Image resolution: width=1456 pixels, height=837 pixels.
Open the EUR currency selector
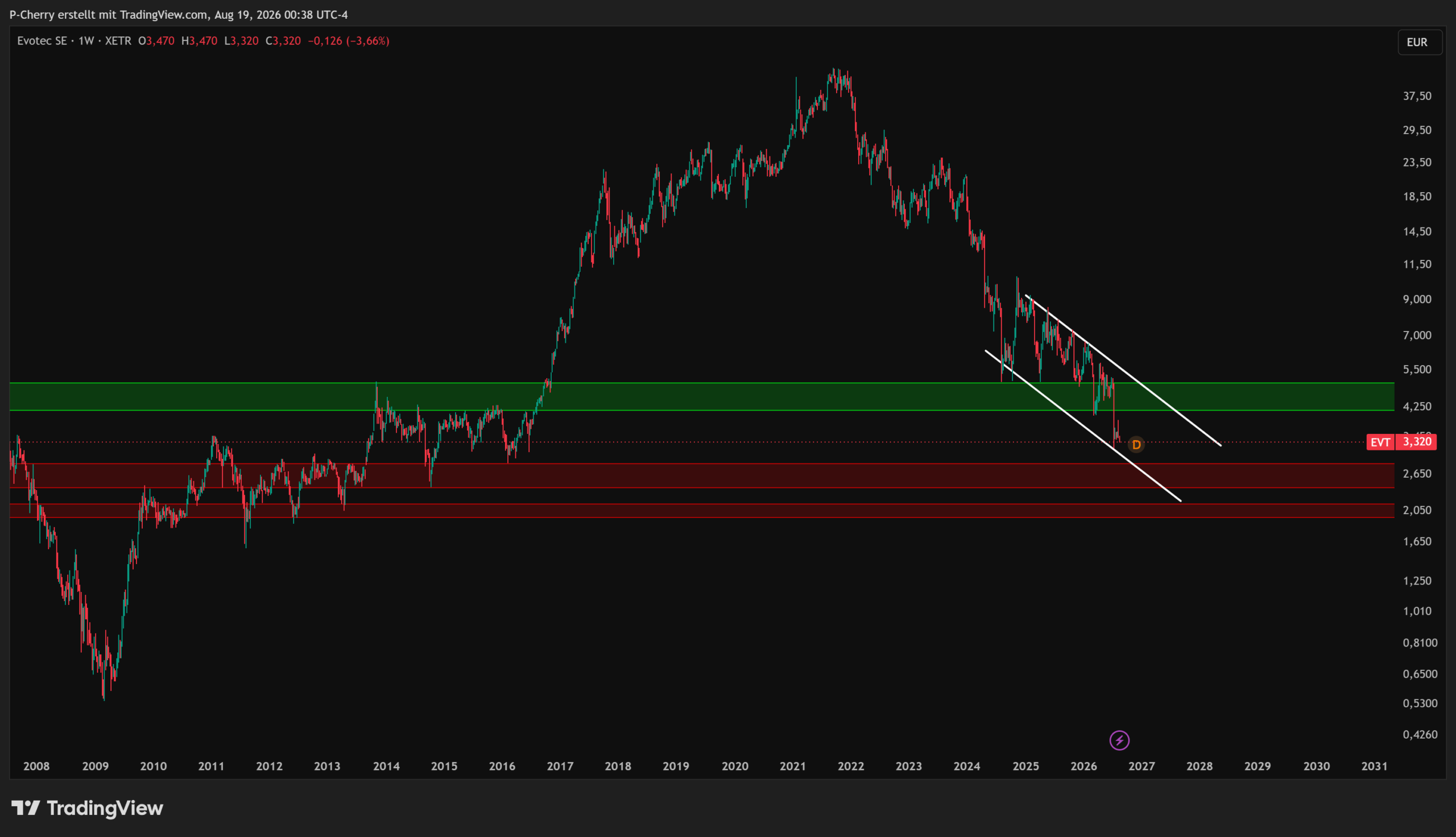coord(1420,42)
